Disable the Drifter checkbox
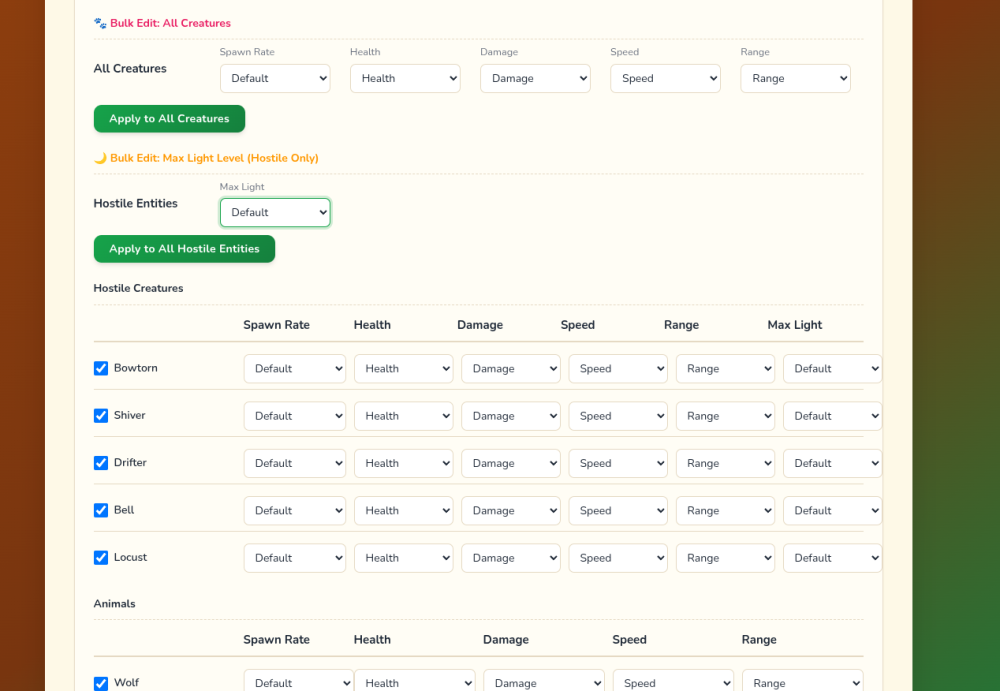1000x691 pixels. [101, 463]
